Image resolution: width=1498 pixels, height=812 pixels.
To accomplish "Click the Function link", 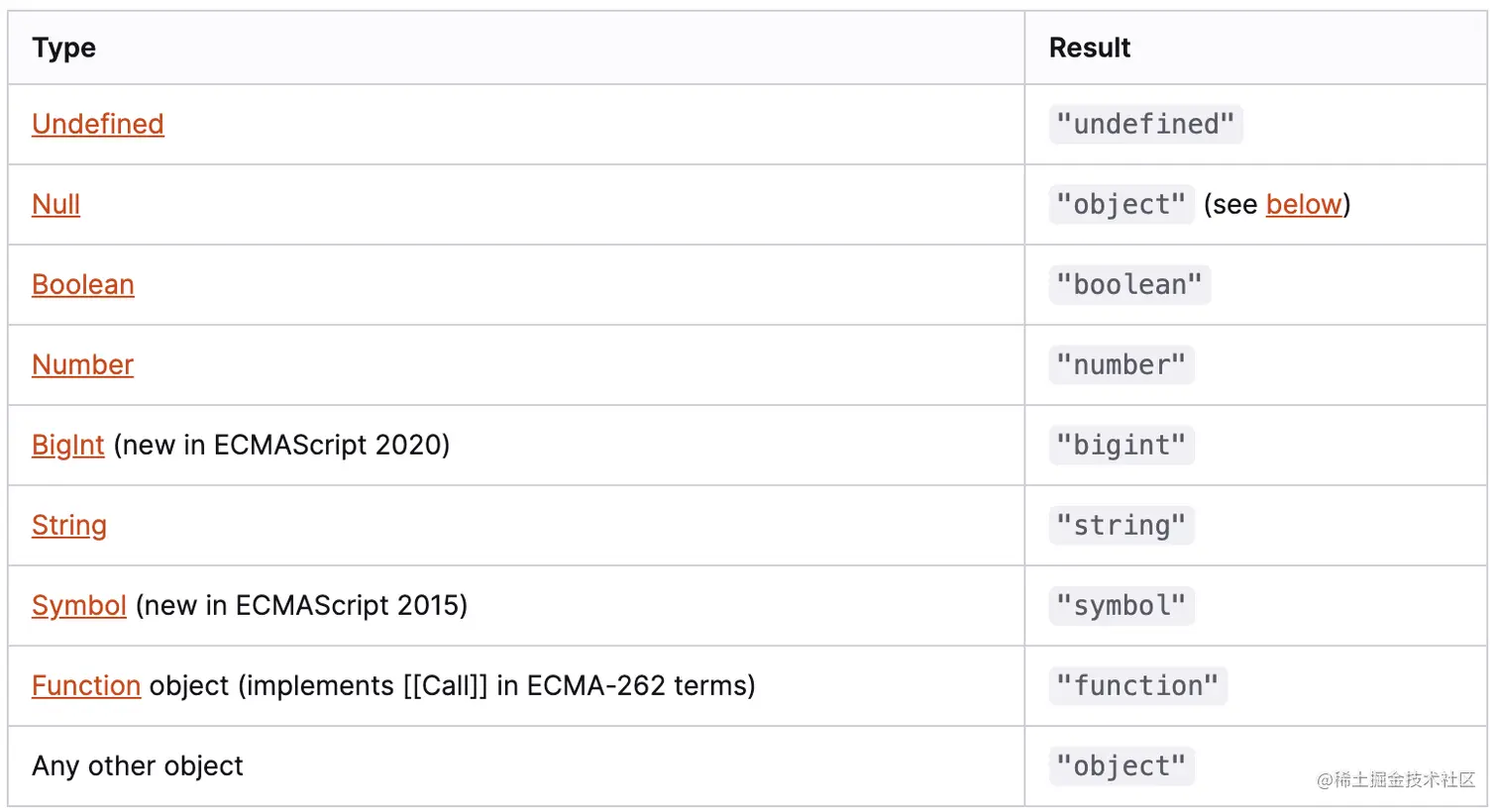I will pyautogui.click(x=85, y=685).
